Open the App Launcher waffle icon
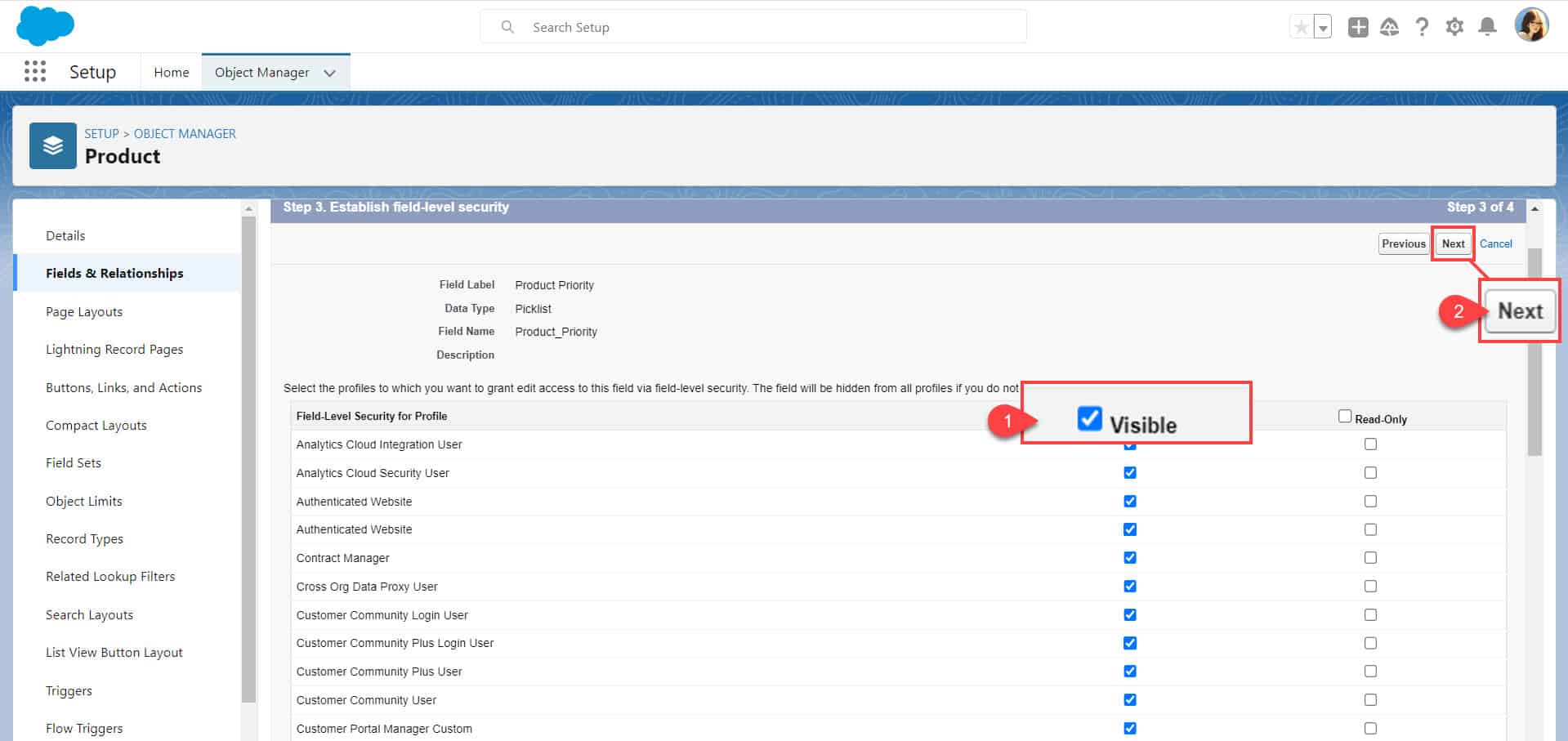The image size is (1568, 741). click(34, 72)
